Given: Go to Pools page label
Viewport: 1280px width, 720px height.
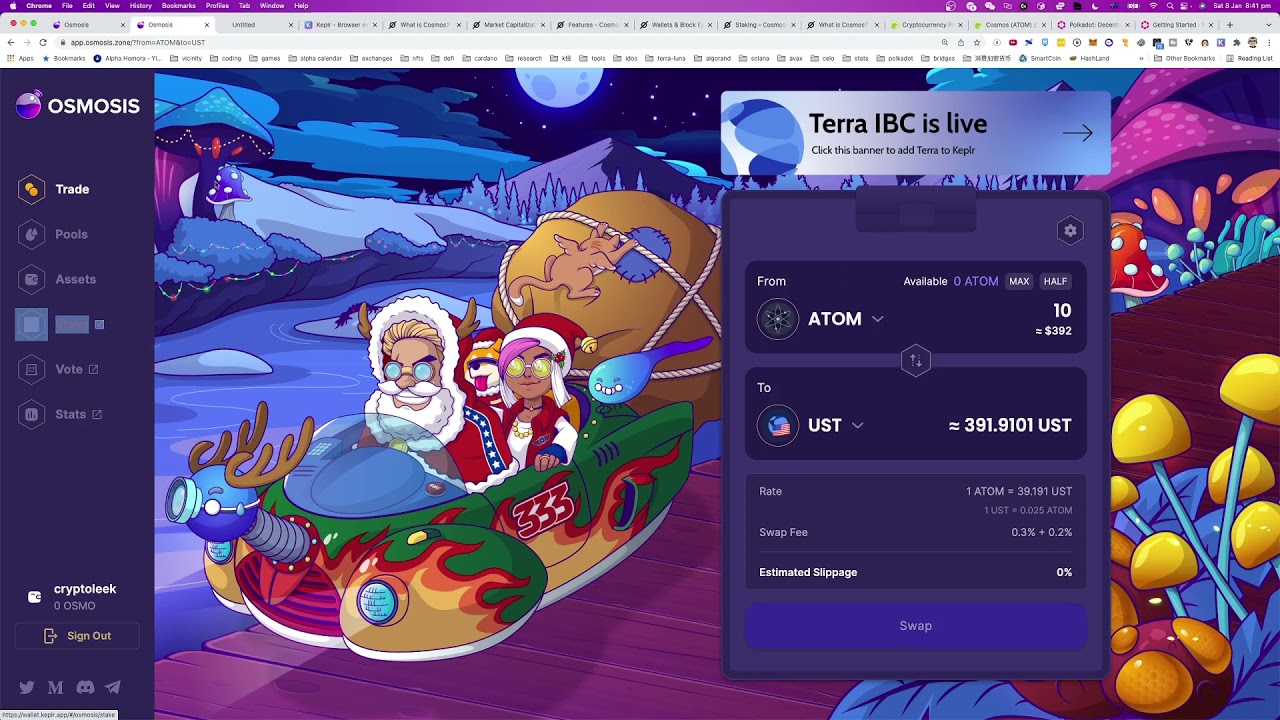Looking at the screenshot, I should (x=71, y=234).
